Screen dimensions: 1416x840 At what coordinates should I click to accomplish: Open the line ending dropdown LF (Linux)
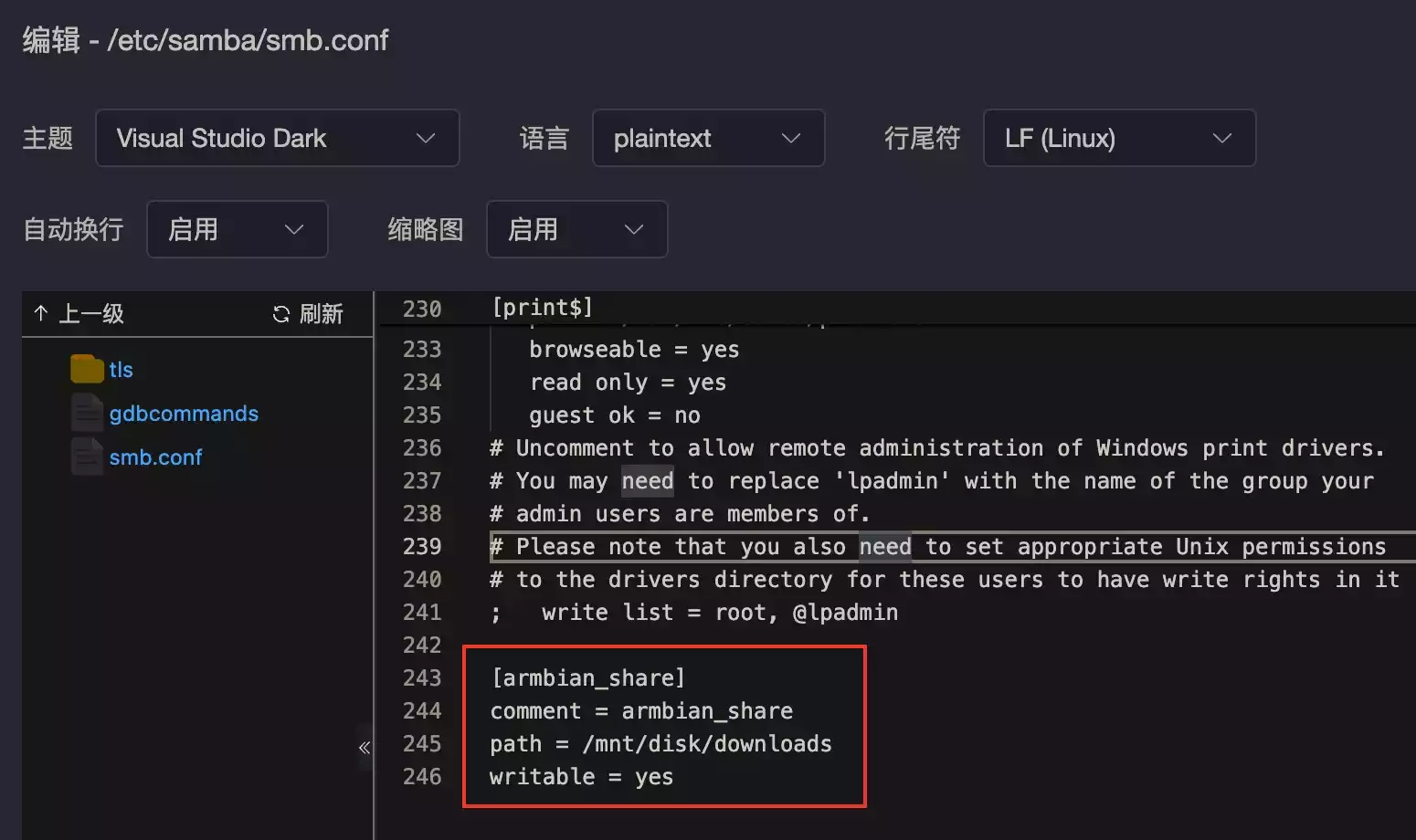(1118, 138)
